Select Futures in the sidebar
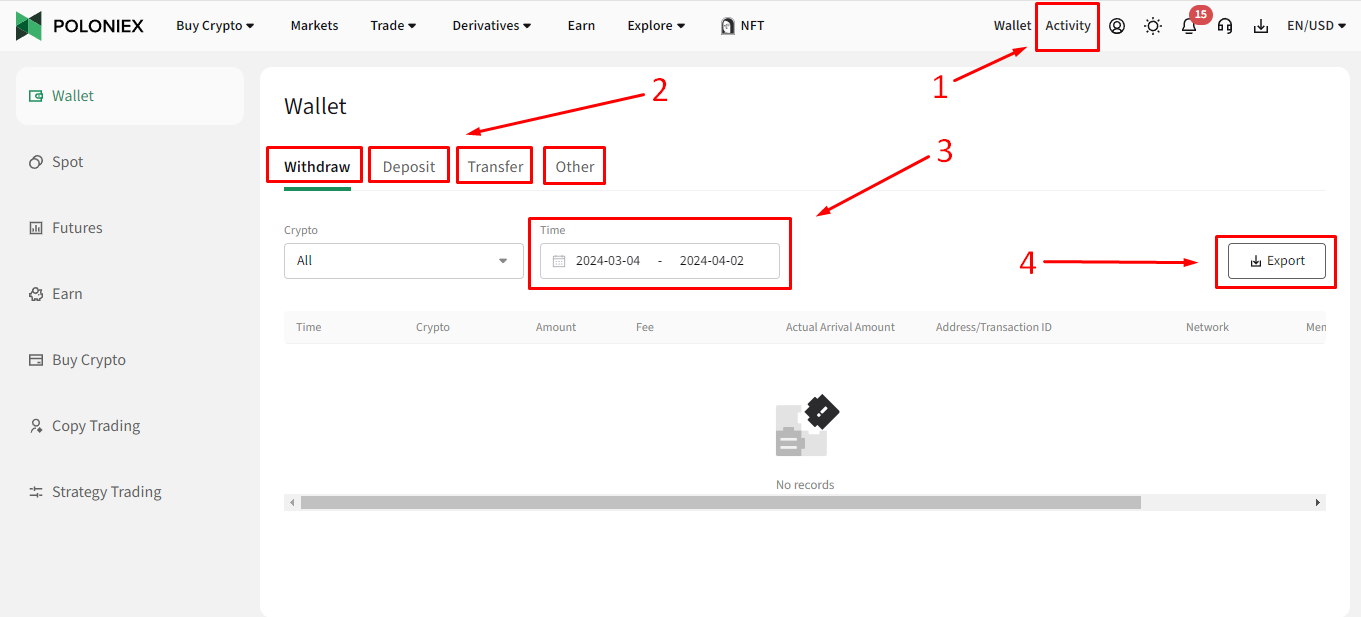This screenshot has height=617, width=1361. 77,228
